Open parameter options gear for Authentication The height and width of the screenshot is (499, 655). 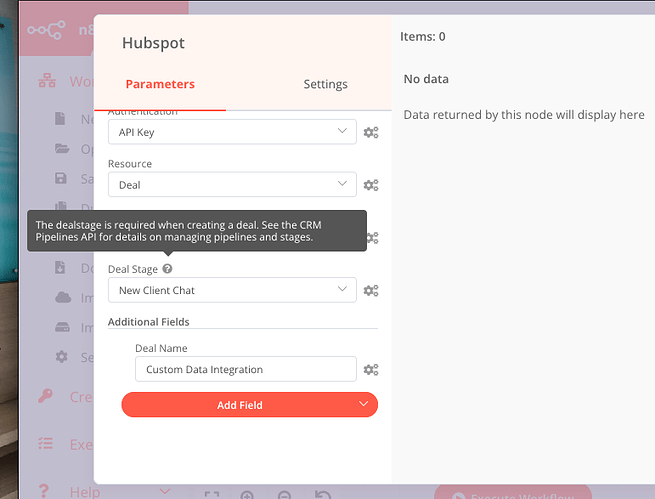click(x=370, y=132)
